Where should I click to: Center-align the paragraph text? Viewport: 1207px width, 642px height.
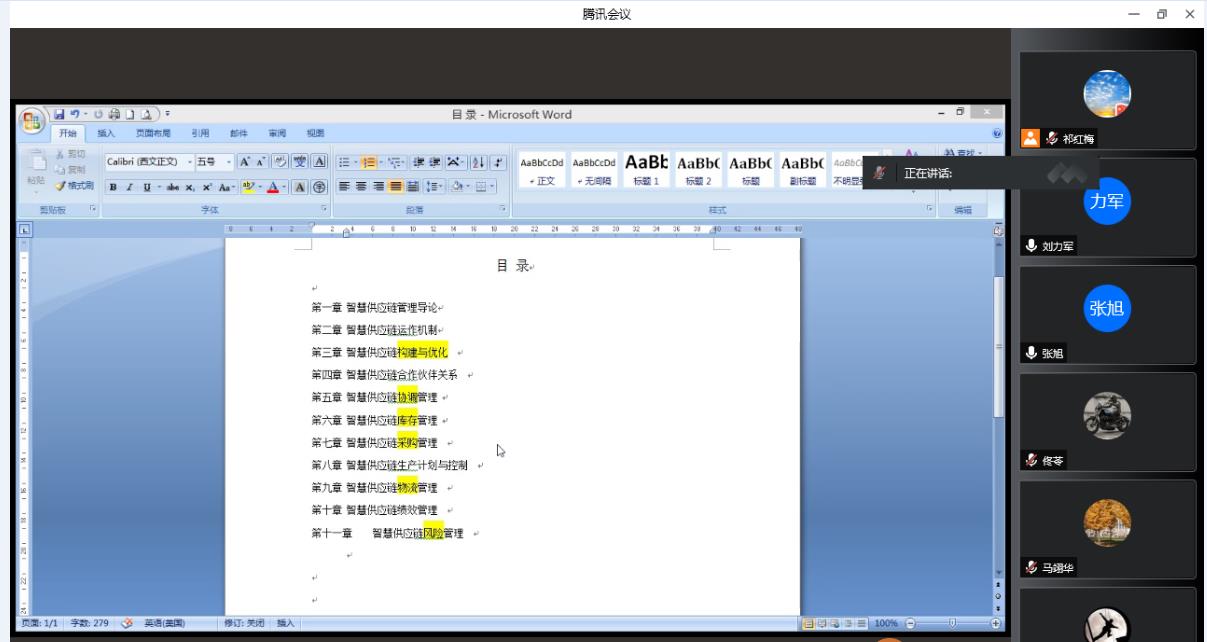coord(361,186)
